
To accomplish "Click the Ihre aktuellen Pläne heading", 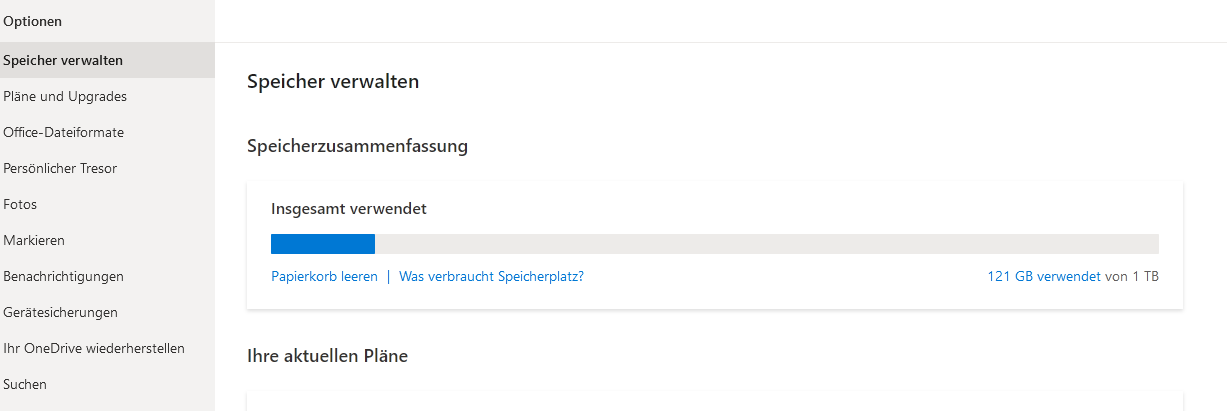I will coord(327,355).
